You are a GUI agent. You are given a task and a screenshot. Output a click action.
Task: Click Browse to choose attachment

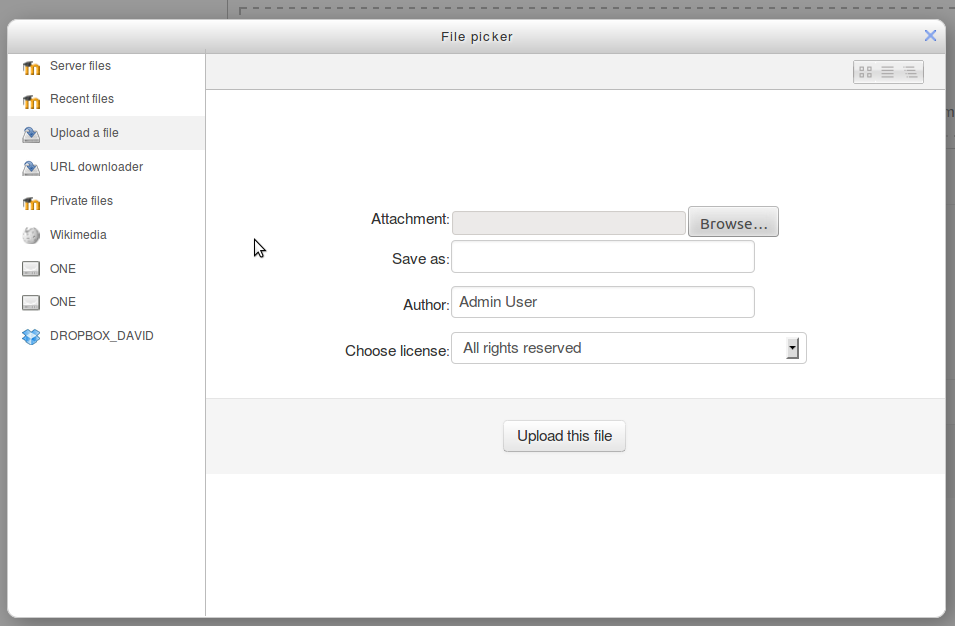pyautogui.click(x=733, y=222)
